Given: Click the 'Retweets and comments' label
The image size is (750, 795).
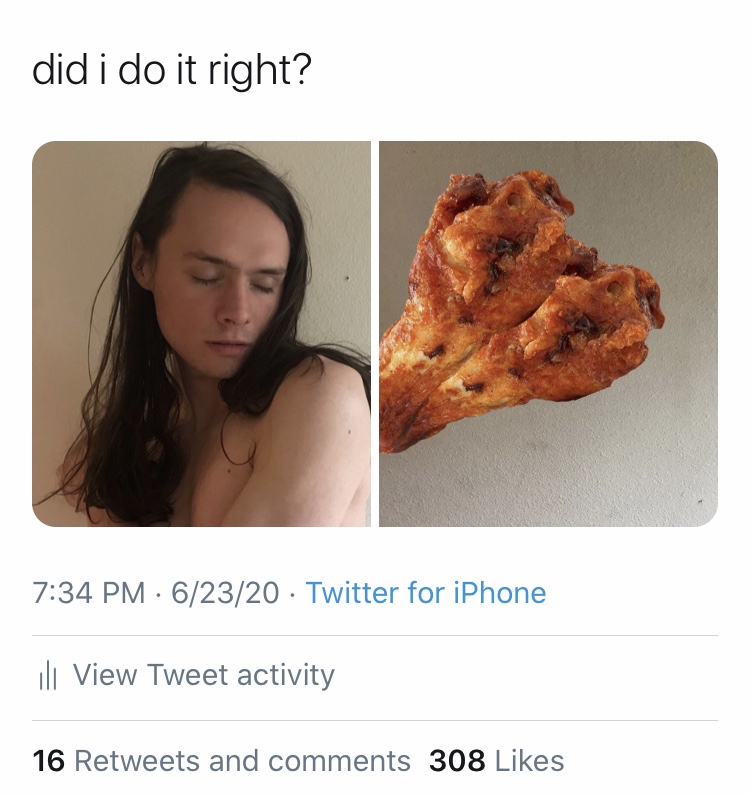Looking at the screenshot, I should click(242, 761).
